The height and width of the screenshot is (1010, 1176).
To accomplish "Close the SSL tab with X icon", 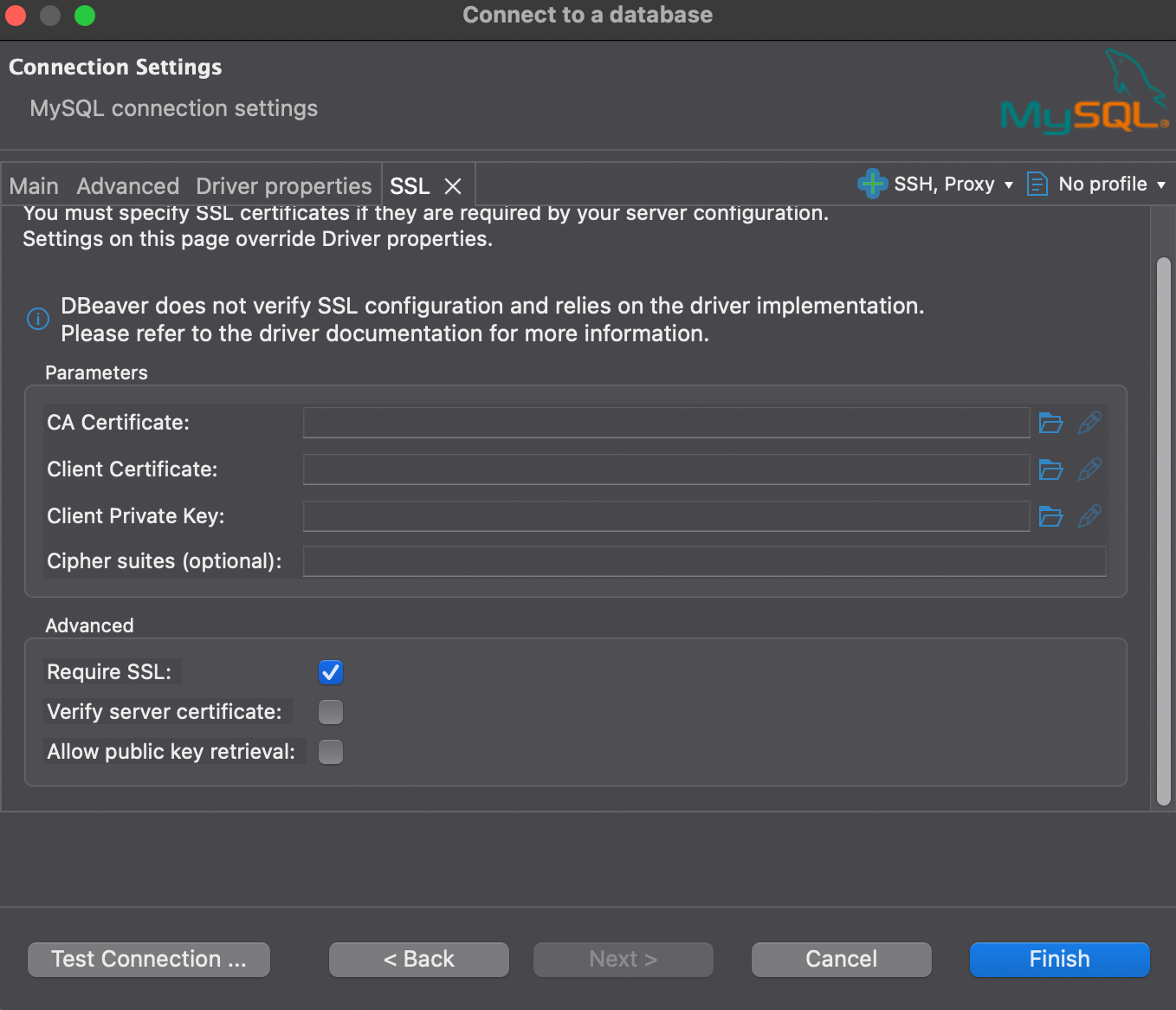I will pyautogui.click(x=453, y=186).
